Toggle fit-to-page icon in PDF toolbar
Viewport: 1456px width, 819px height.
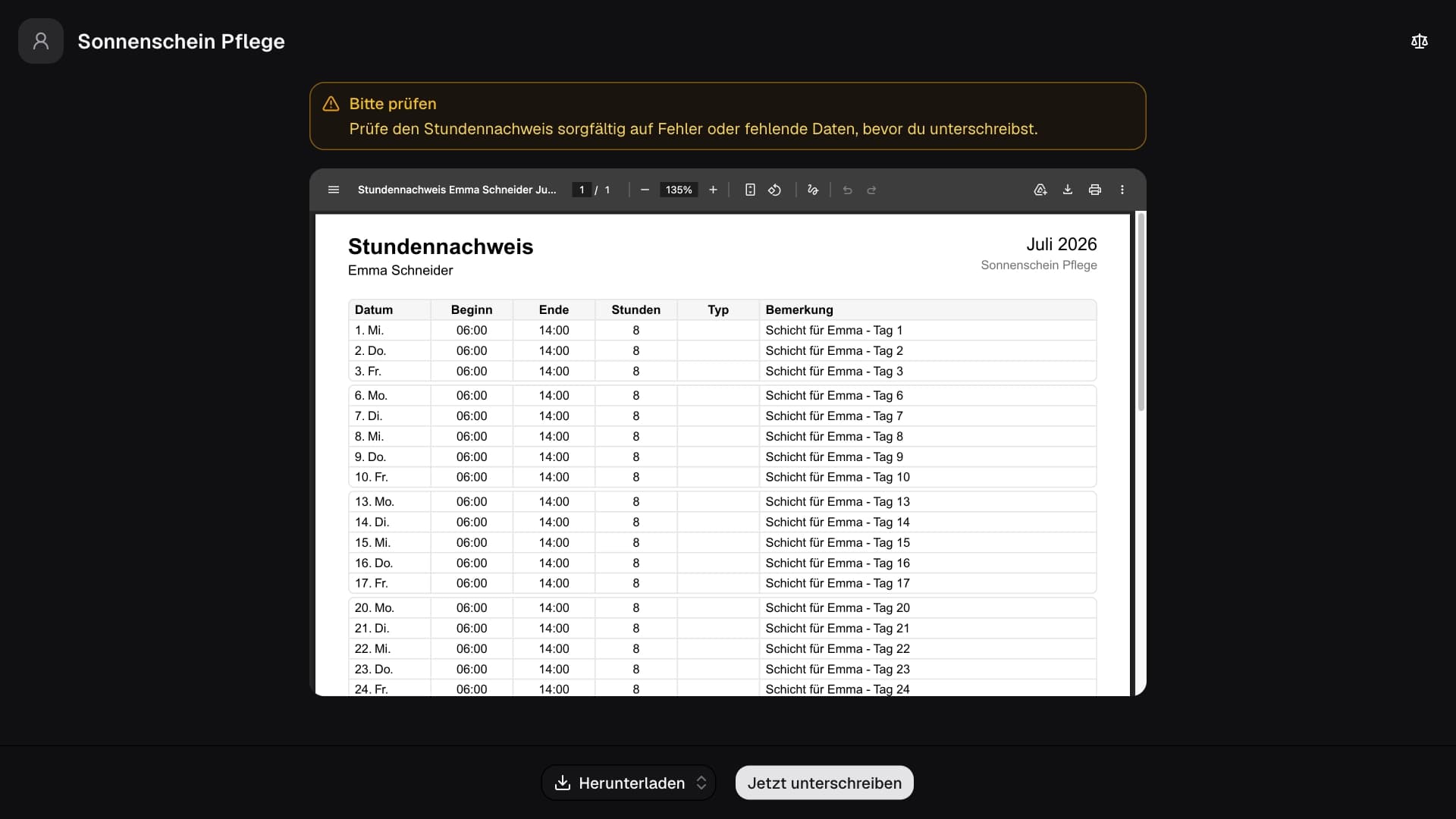(750, 190)
